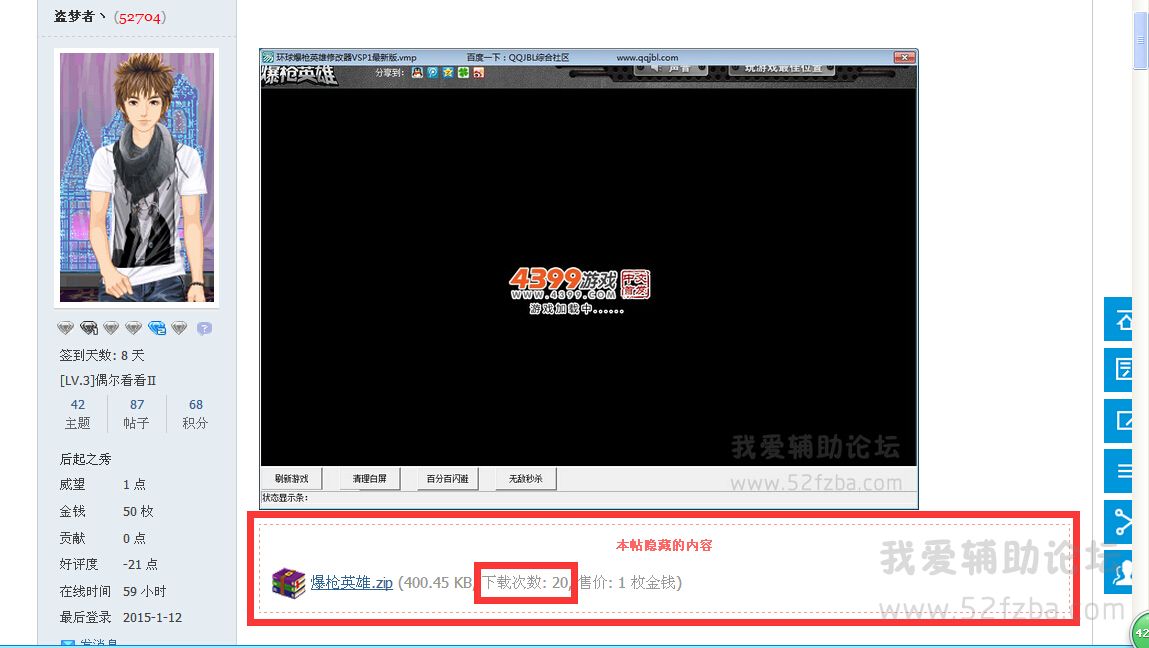
Task: Click the Tencent Weibo share icon
Action: pos(432,73)
